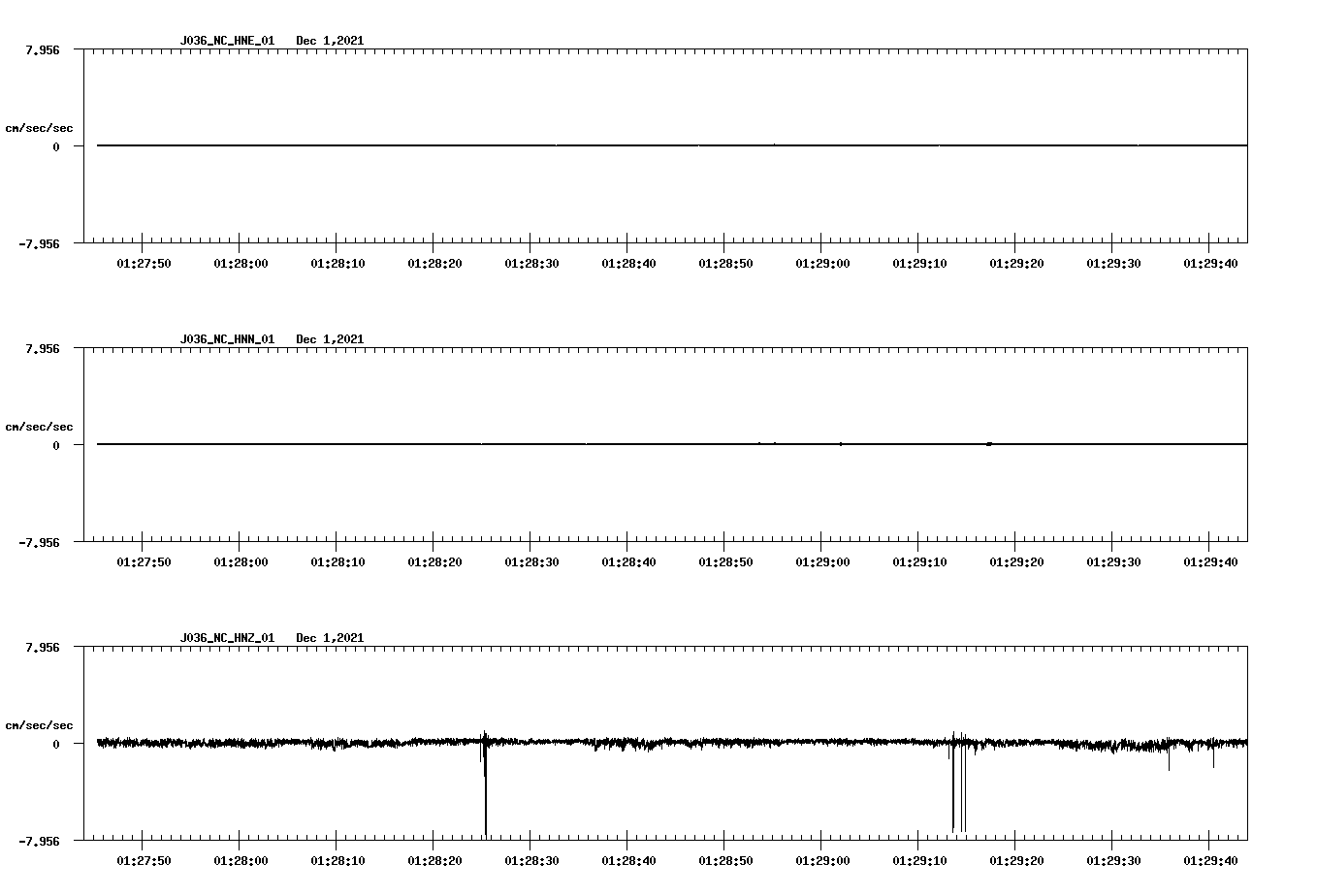Click the 01:28:10 time label on HNZ plot

[337, 861]
